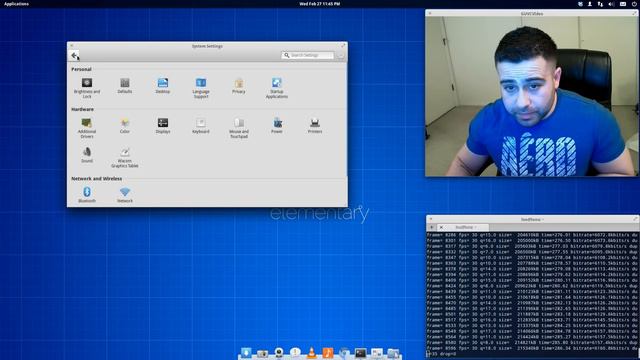
Task: Click the date and time in top panel
Action: (320, 4)
